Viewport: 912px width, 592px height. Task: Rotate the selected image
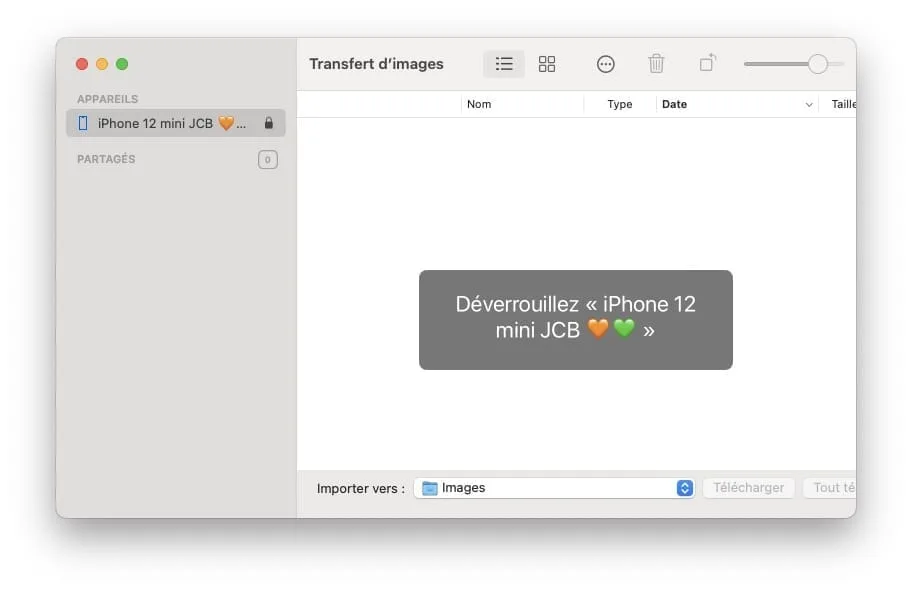point(707,63)
